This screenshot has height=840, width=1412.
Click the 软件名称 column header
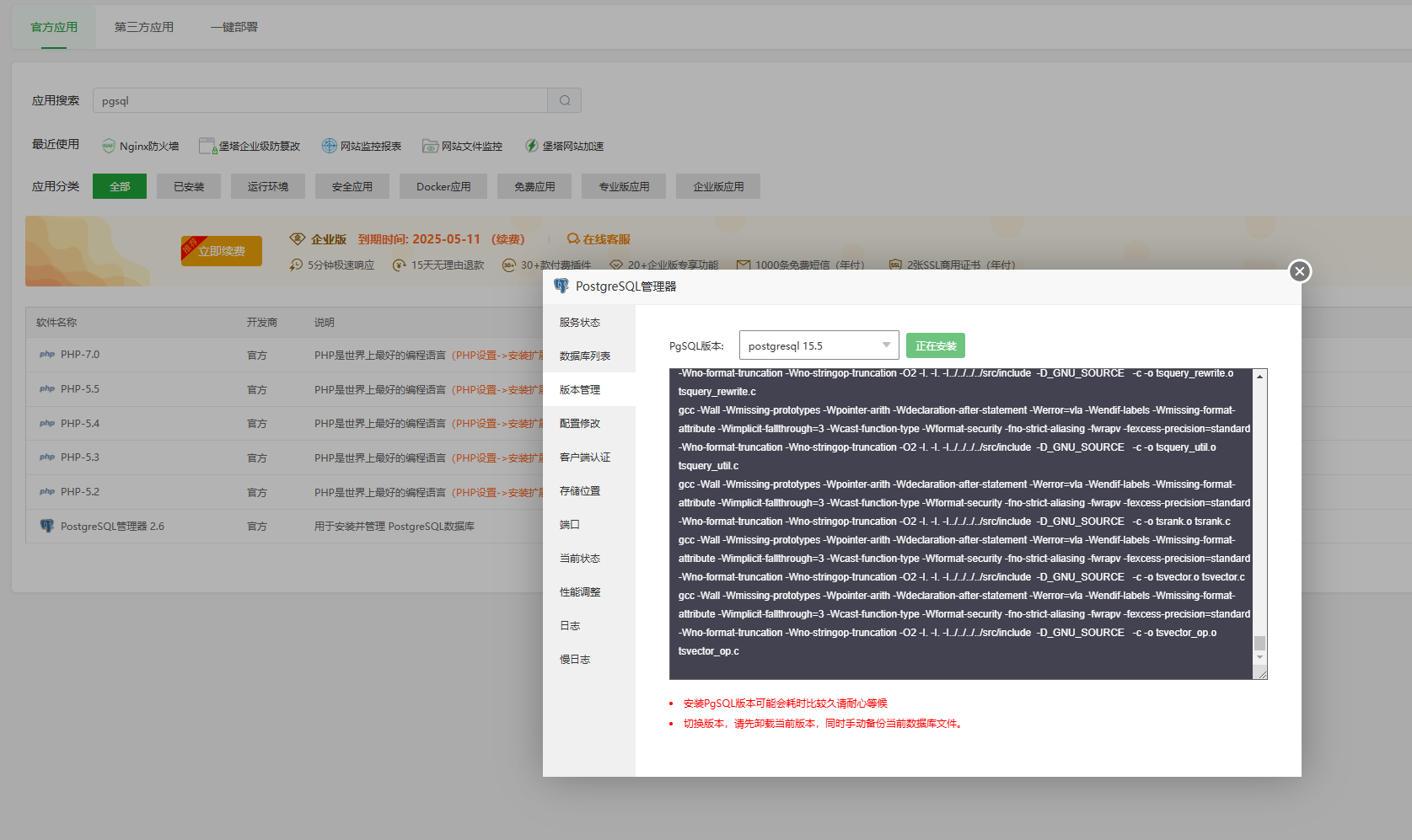click(x=56, y=322)
